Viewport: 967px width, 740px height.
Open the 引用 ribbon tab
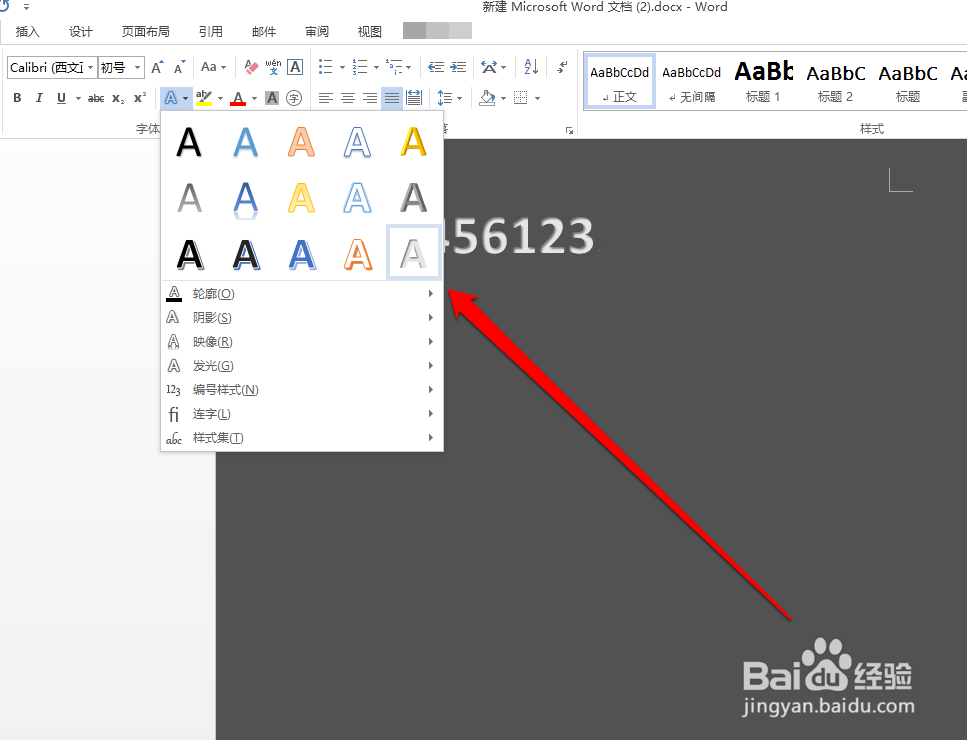click(x=210, y=31)
